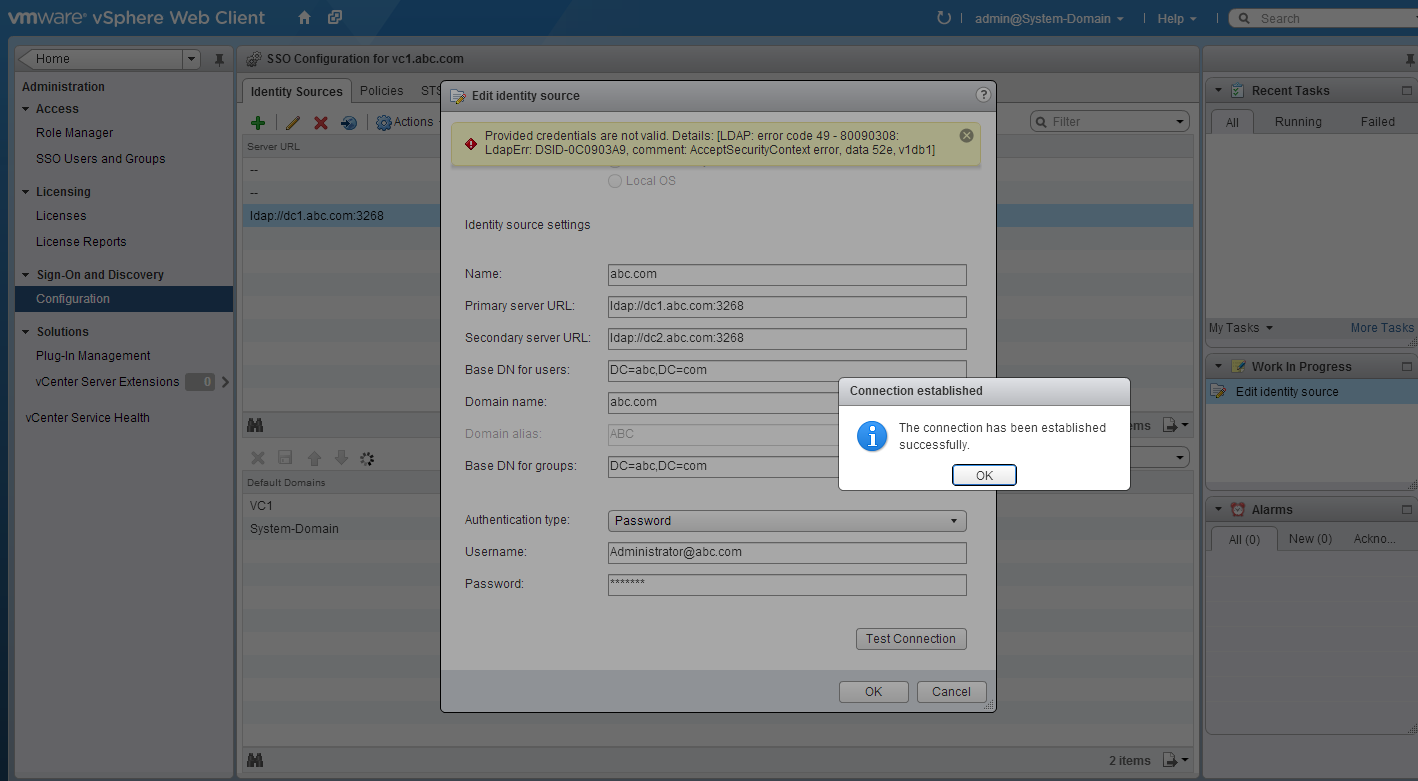Refresh the vSphere Web Client
The height and width of the screenshot is (781, 1418).
coord(944,17)
